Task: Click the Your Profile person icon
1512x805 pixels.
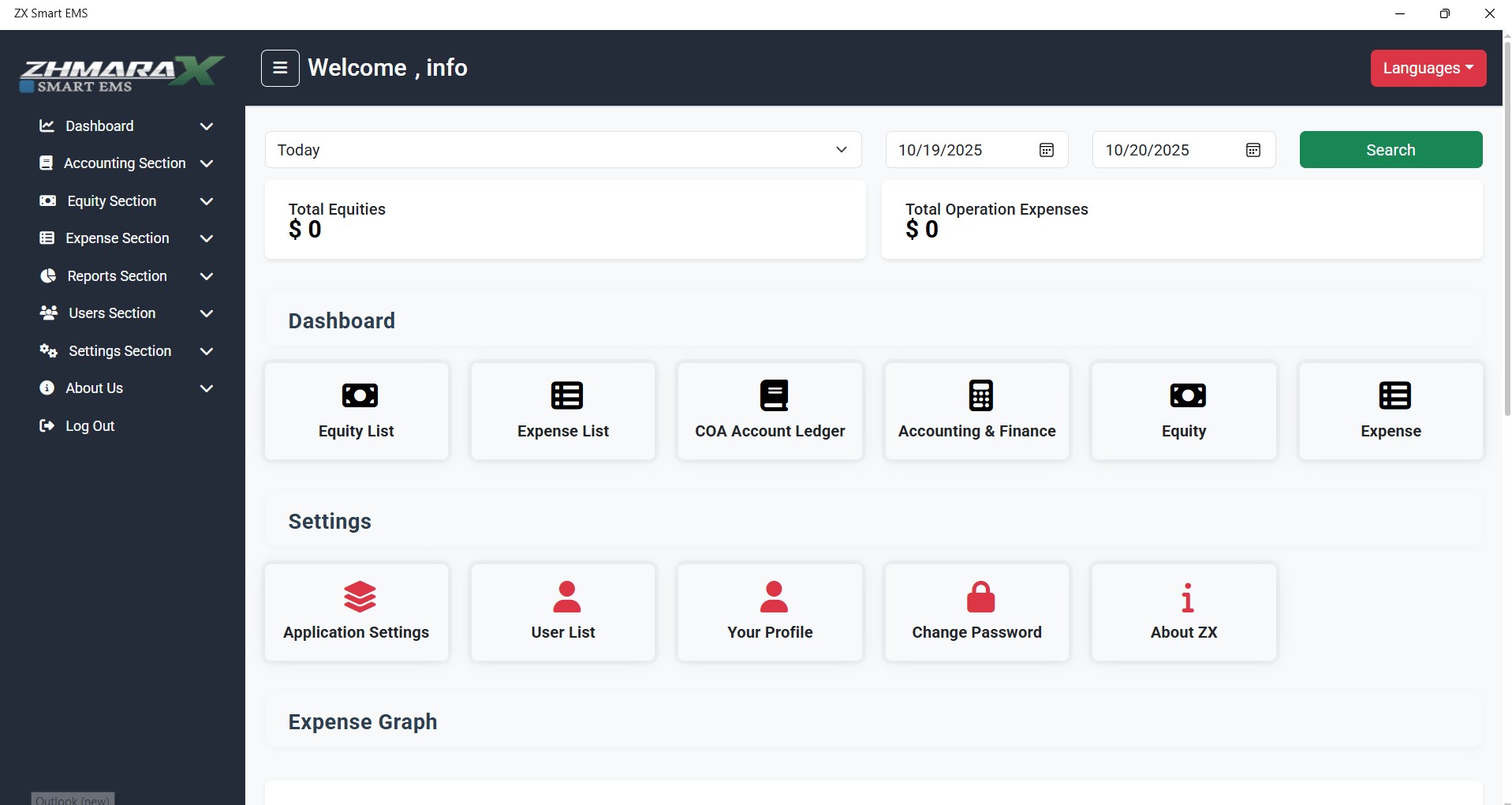Action: [774, 597]
